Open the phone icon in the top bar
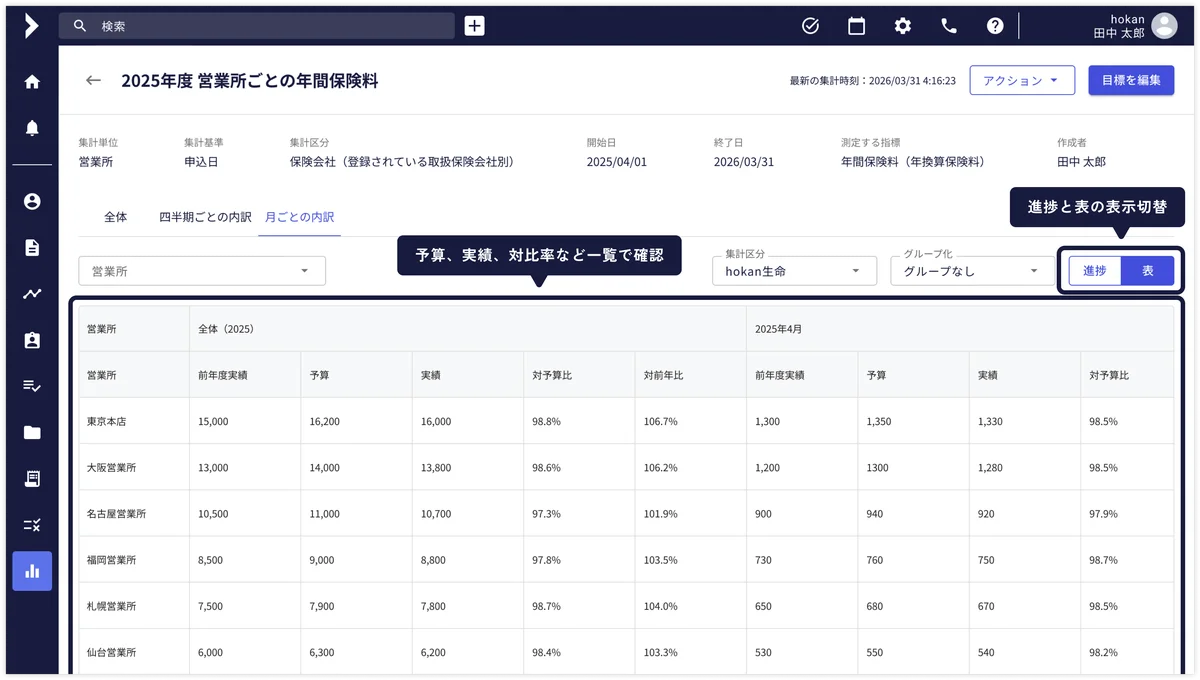The height and width of the screenshot is (680, 1200). coord(948,26)
